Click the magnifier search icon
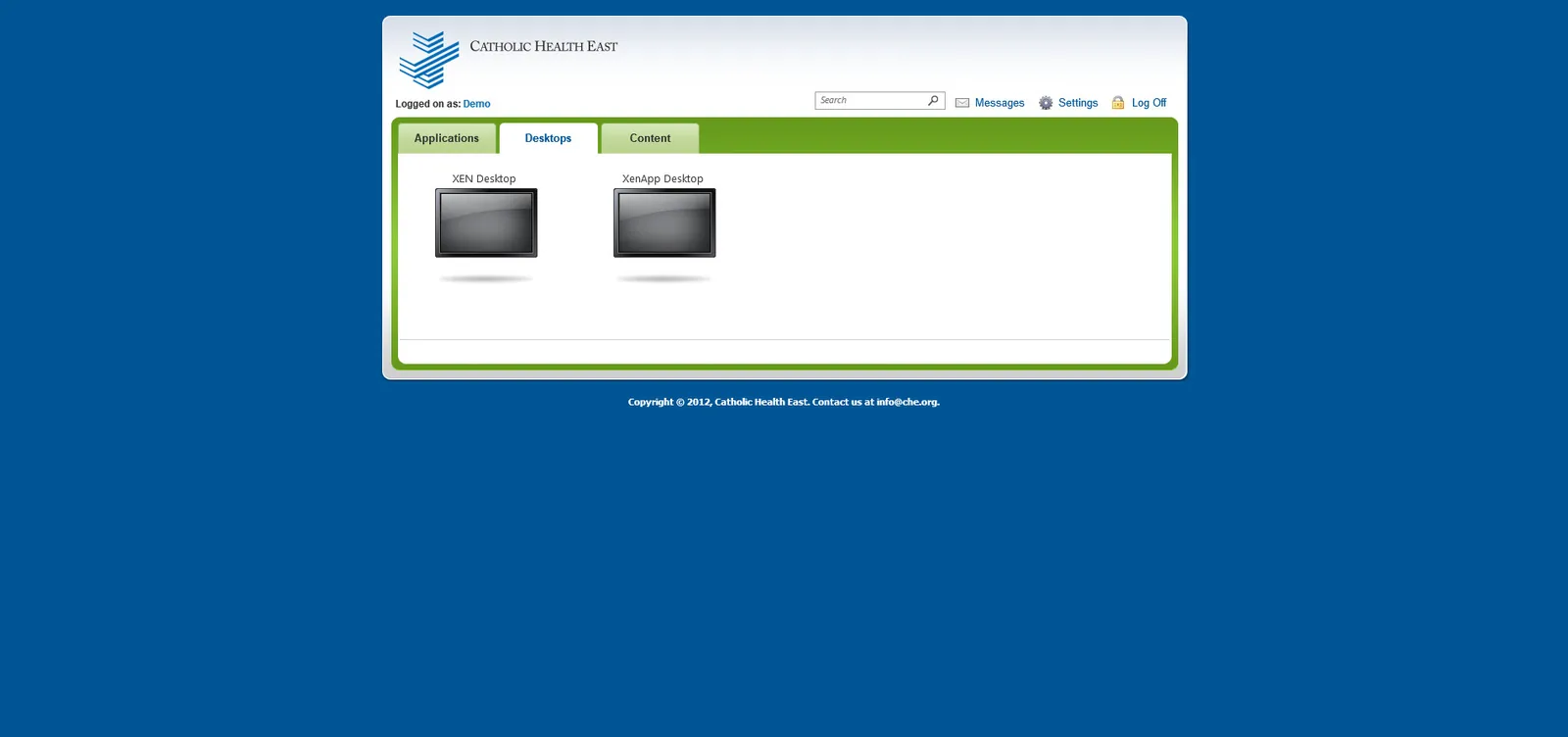The image size is (1568, 737). point(933,100)
